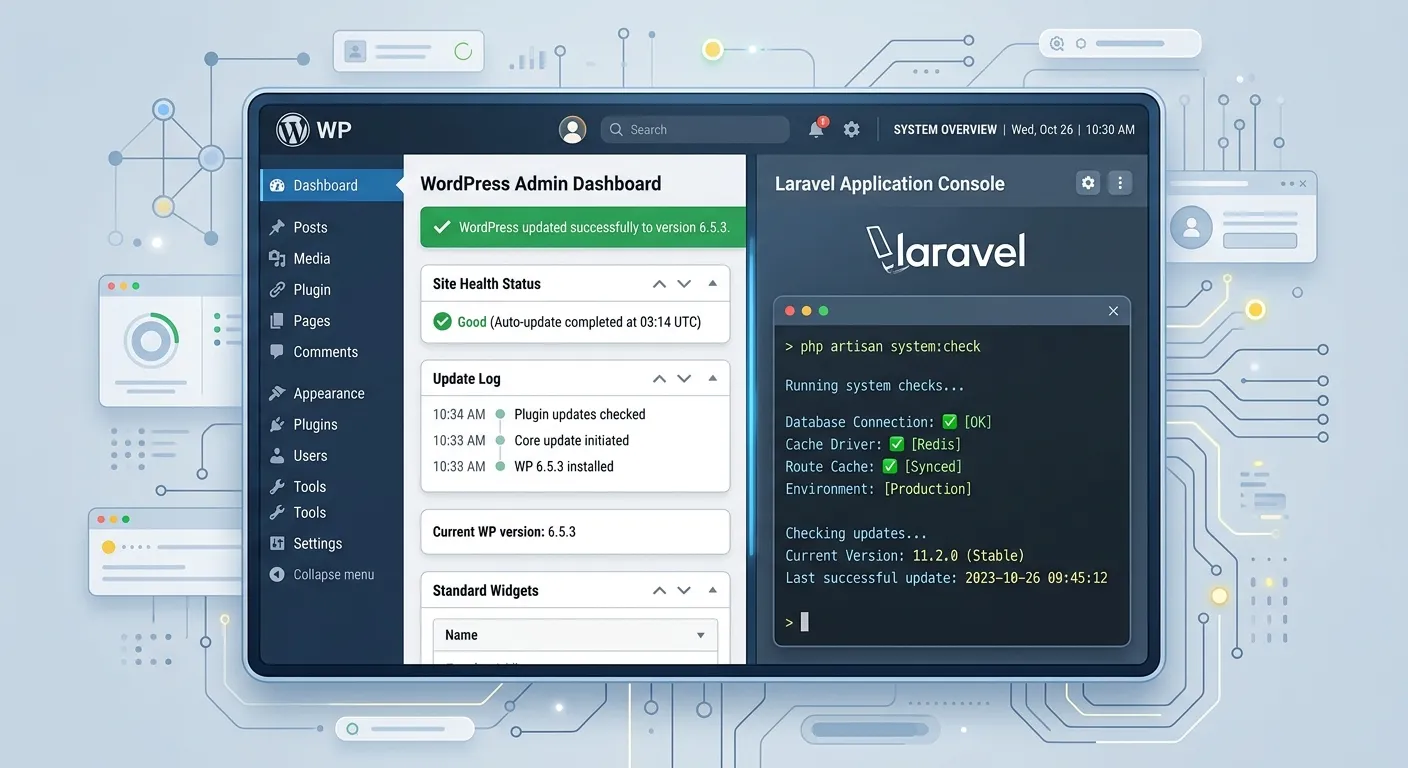
Task: Open settings gear in the top bar
Action: 852,129
